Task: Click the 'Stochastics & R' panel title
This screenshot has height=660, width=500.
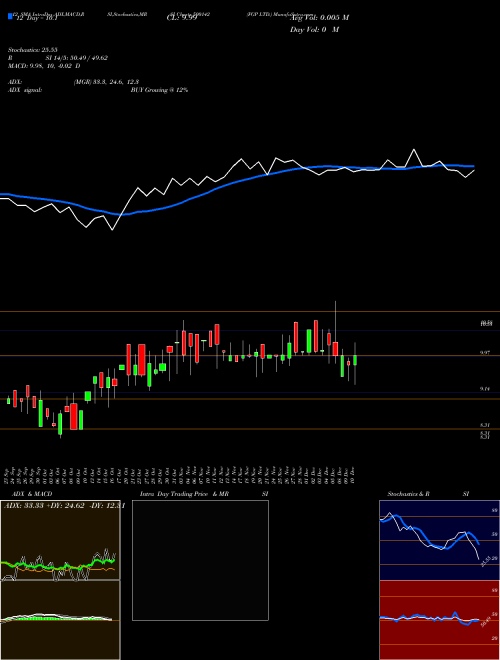Action: pos(408,494)
